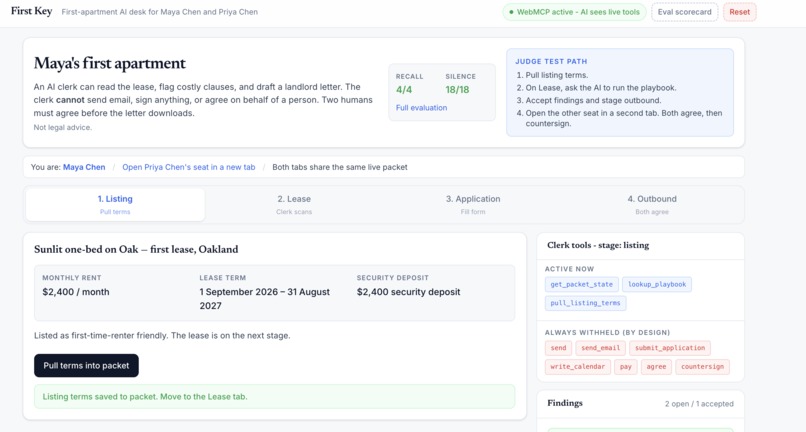Click the pull_listing_terms tool chip

pos(585,303)
